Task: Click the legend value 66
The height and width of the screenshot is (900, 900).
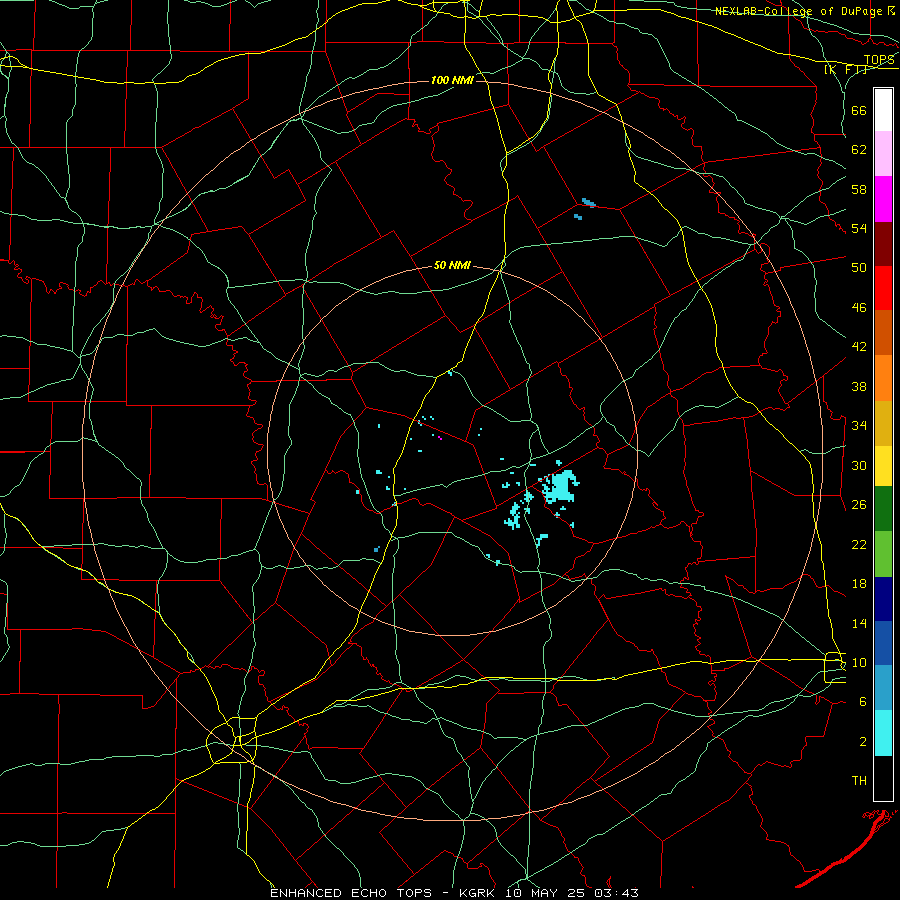Action: pyautogui.click(x=859, y=110)
